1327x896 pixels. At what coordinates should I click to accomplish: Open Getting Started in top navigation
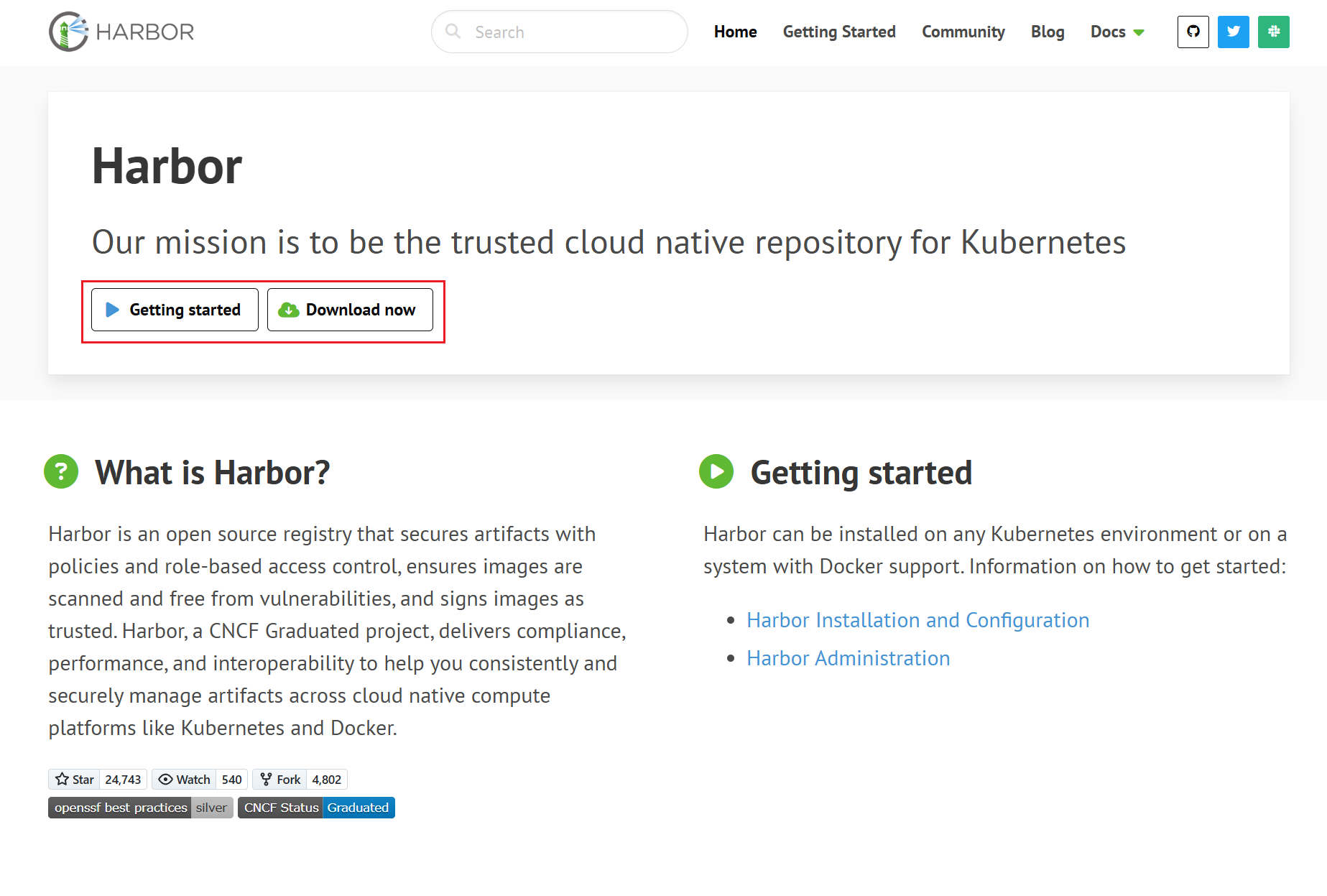coord(839,32)
